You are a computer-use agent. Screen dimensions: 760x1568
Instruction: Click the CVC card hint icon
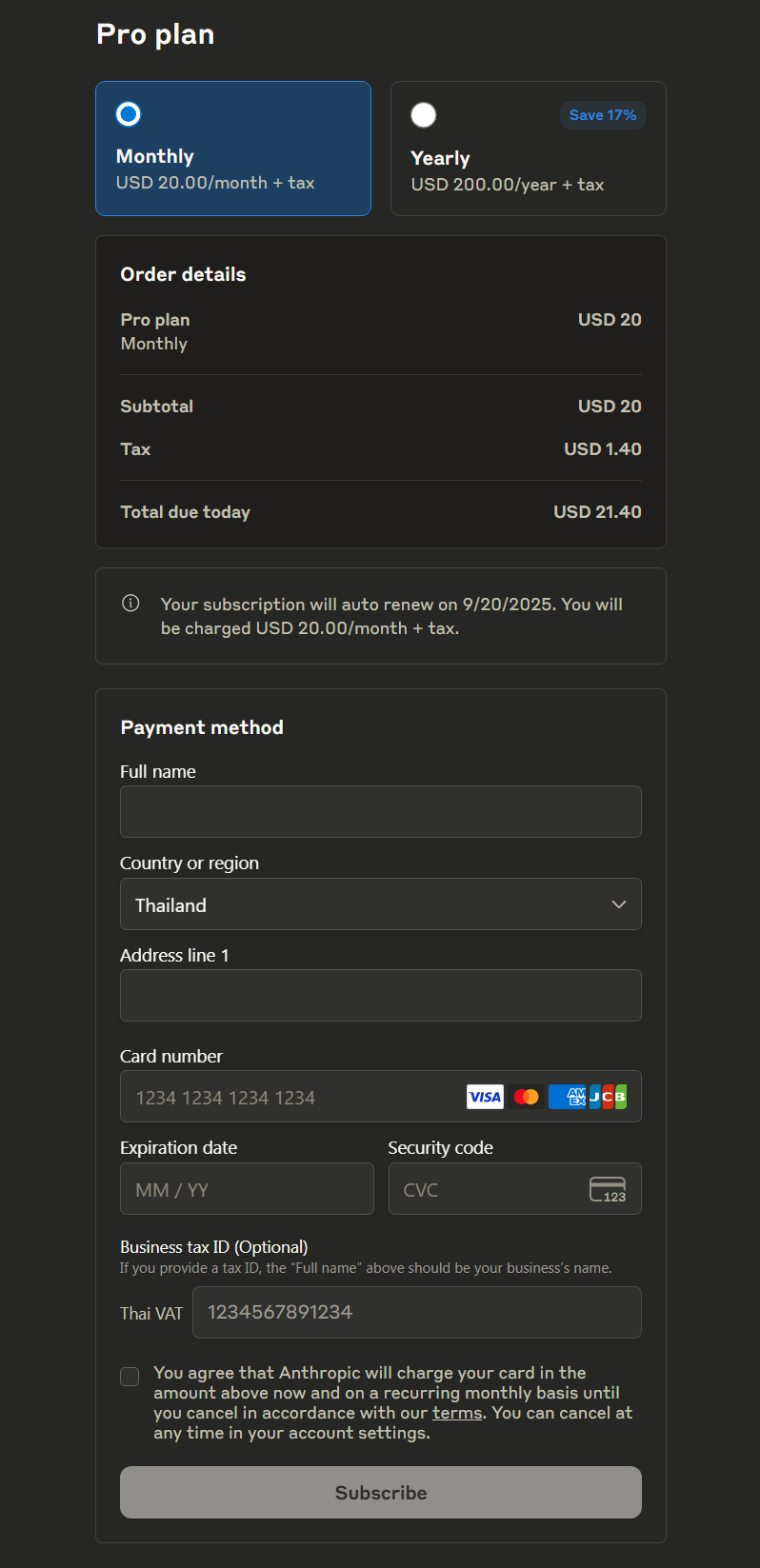608,1189
